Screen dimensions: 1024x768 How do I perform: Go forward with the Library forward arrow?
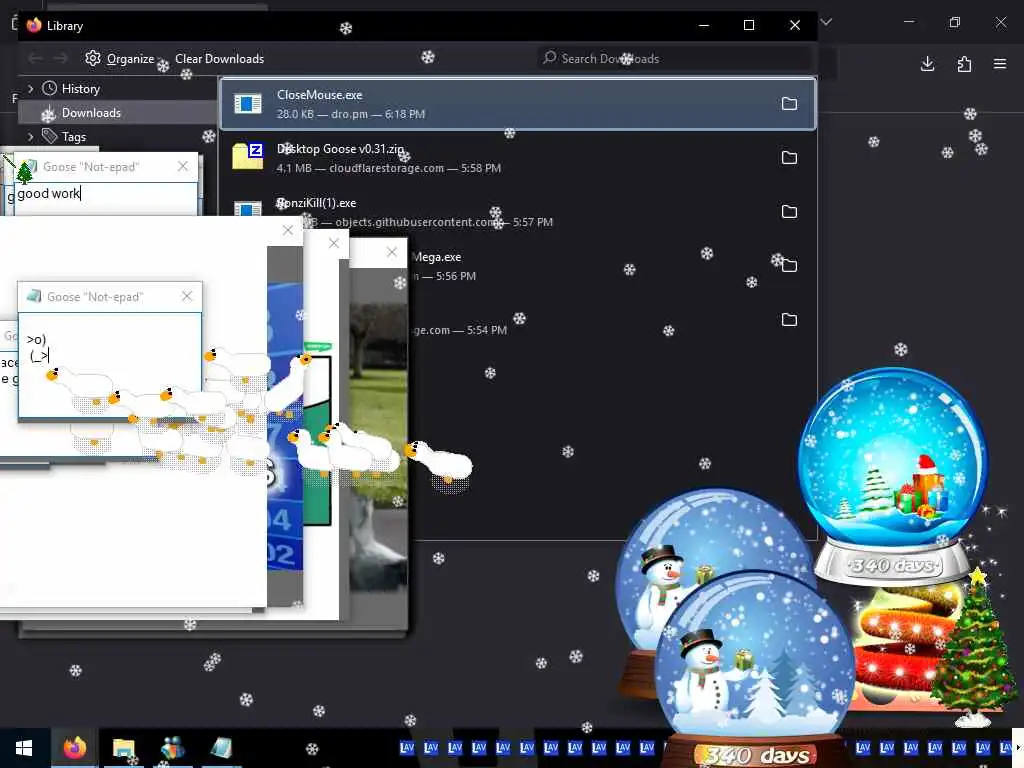60,59
